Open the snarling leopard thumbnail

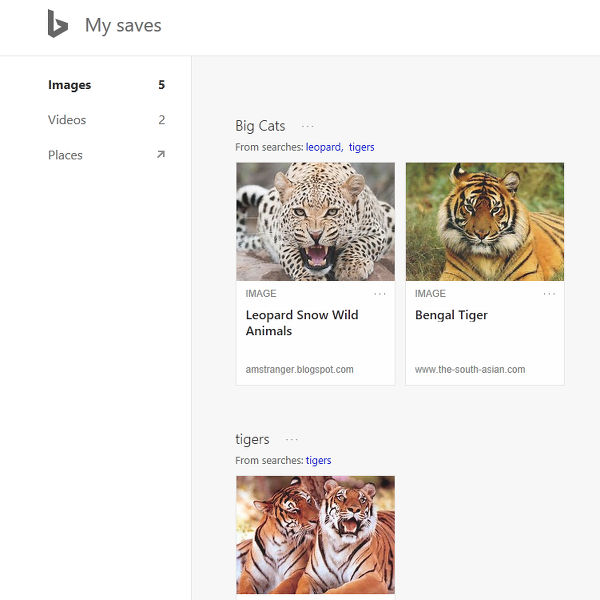tap(315, 222)
